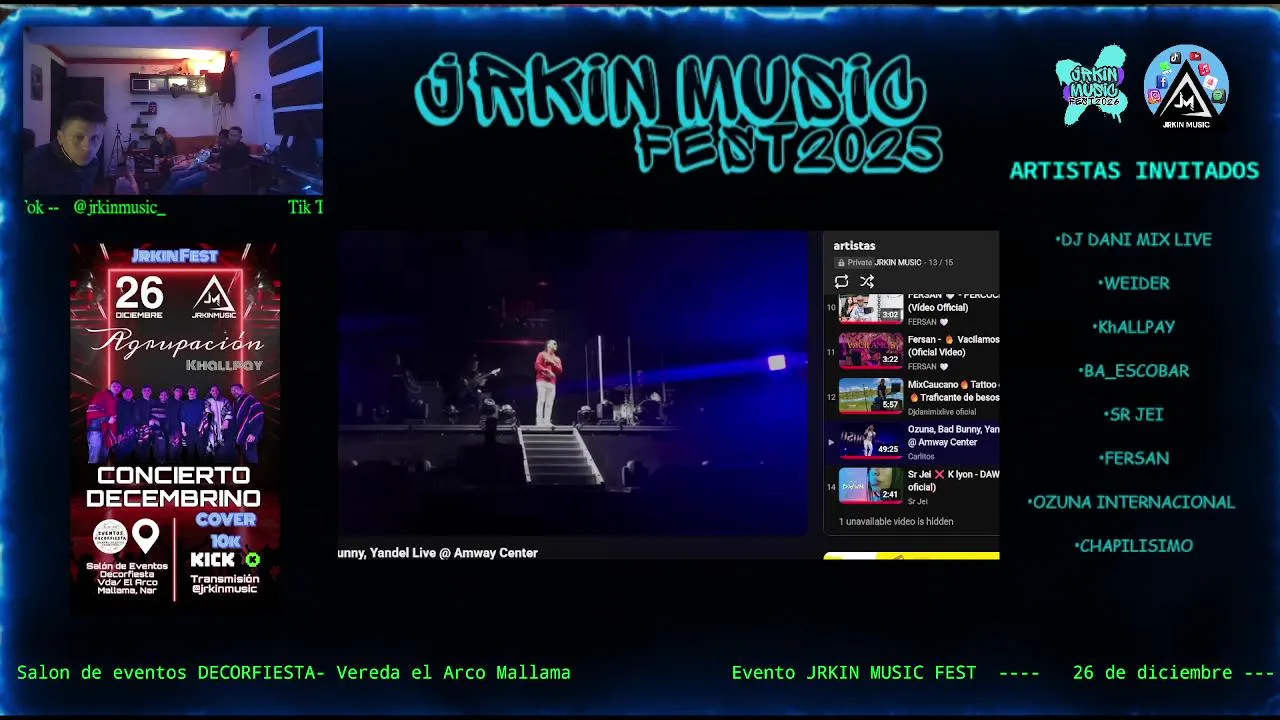Screen dimensions: 1280x720
Task: Open the 3:22 Vacilamos video thumbnail
Action: coord(871,351)
